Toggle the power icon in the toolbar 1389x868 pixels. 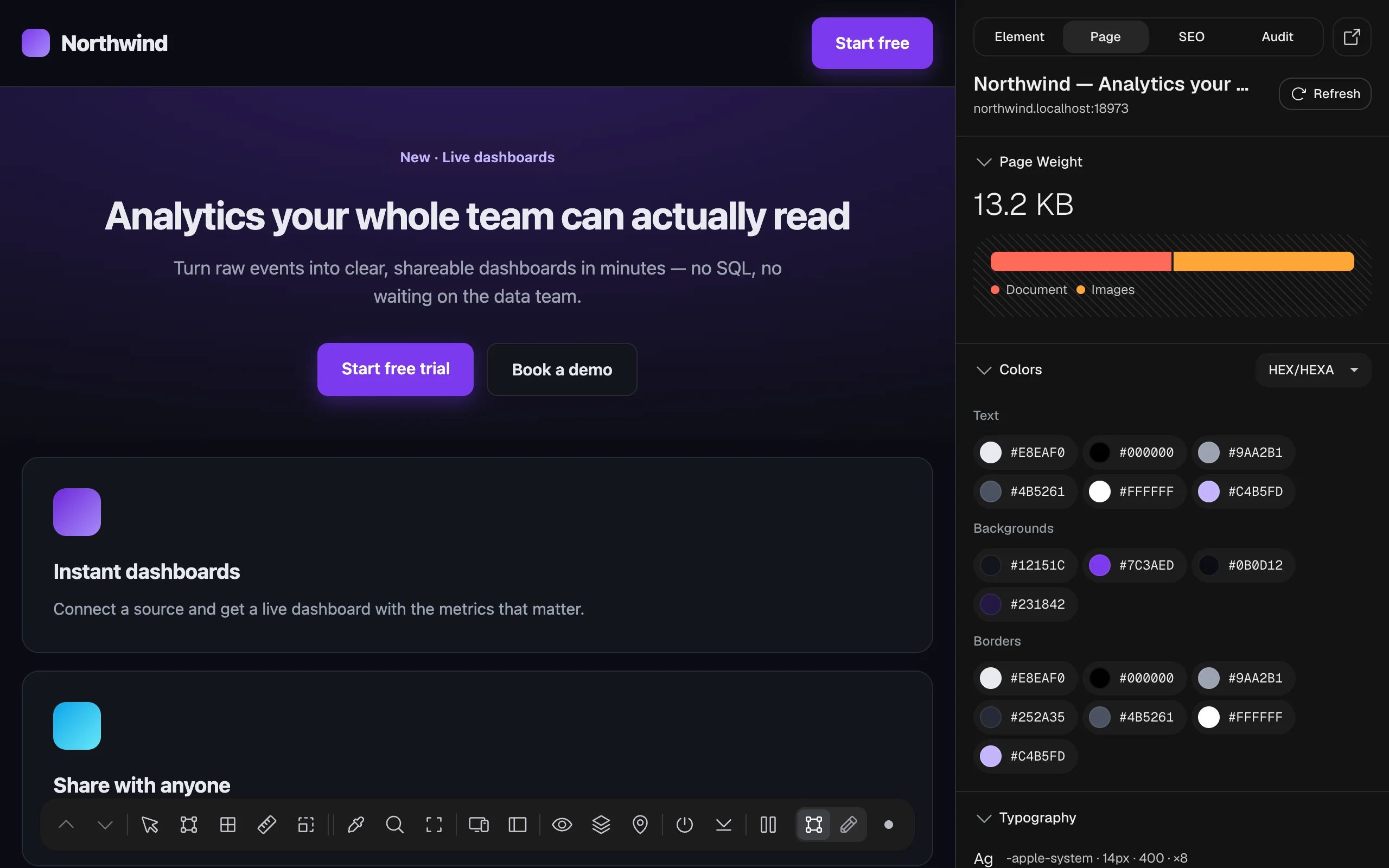(685, 825)
